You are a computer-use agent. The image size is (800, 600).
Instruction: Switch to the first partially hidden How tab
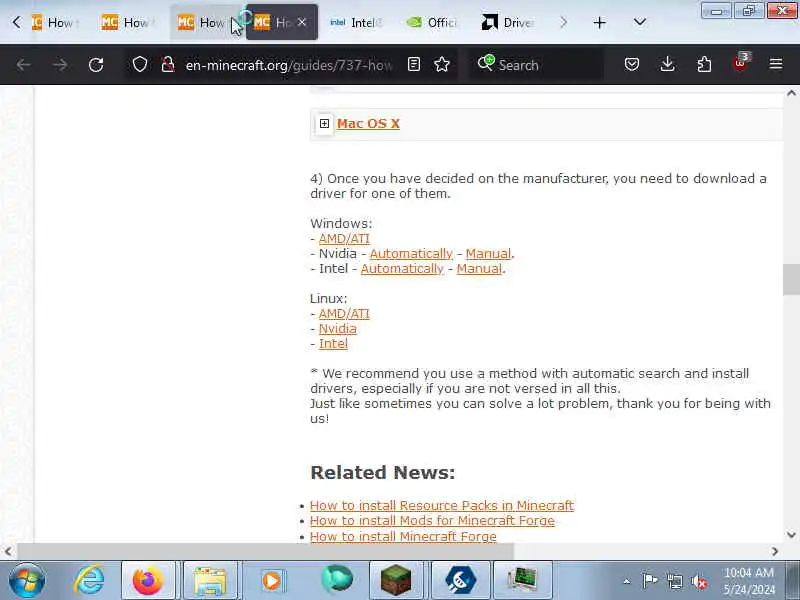(56, 22)
